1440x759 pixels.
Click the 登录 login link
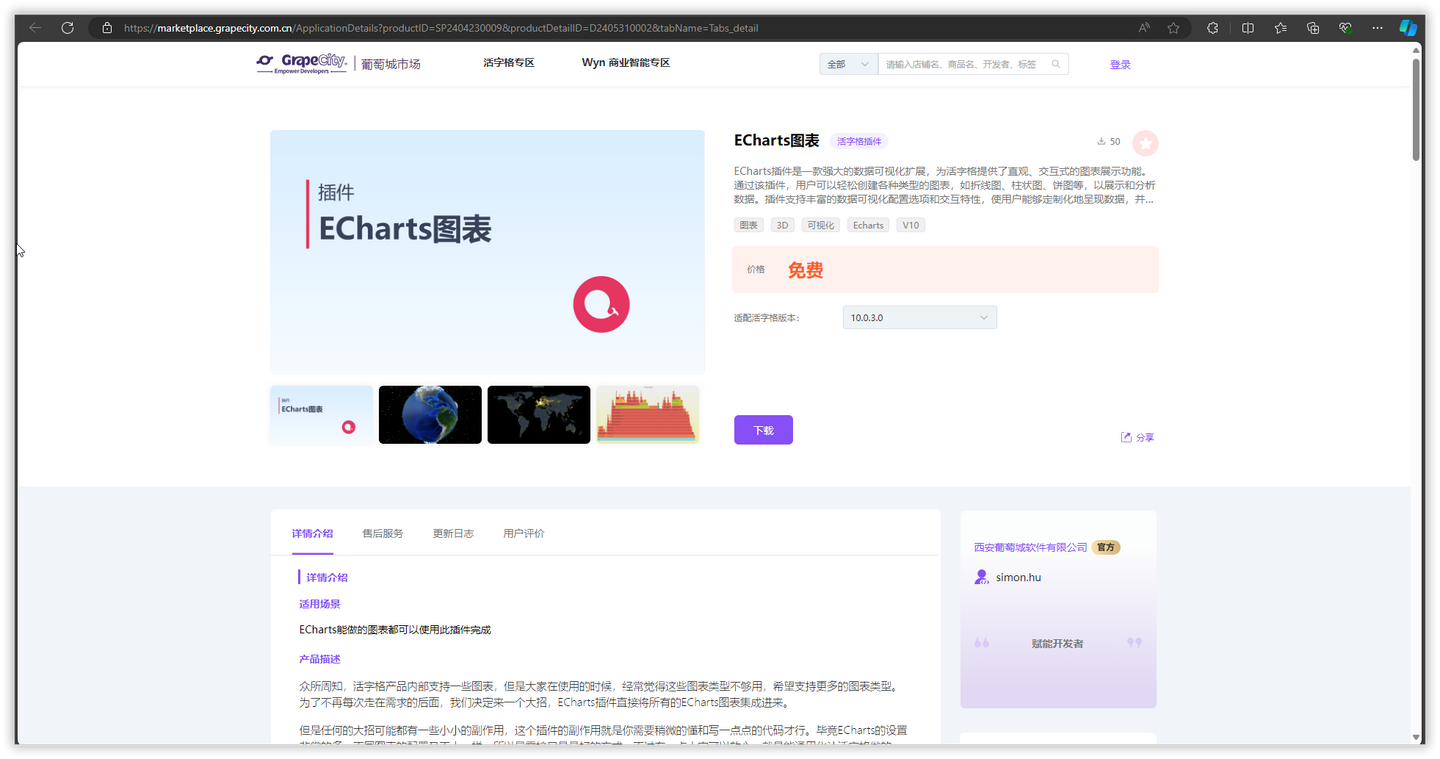point(1120,63)
